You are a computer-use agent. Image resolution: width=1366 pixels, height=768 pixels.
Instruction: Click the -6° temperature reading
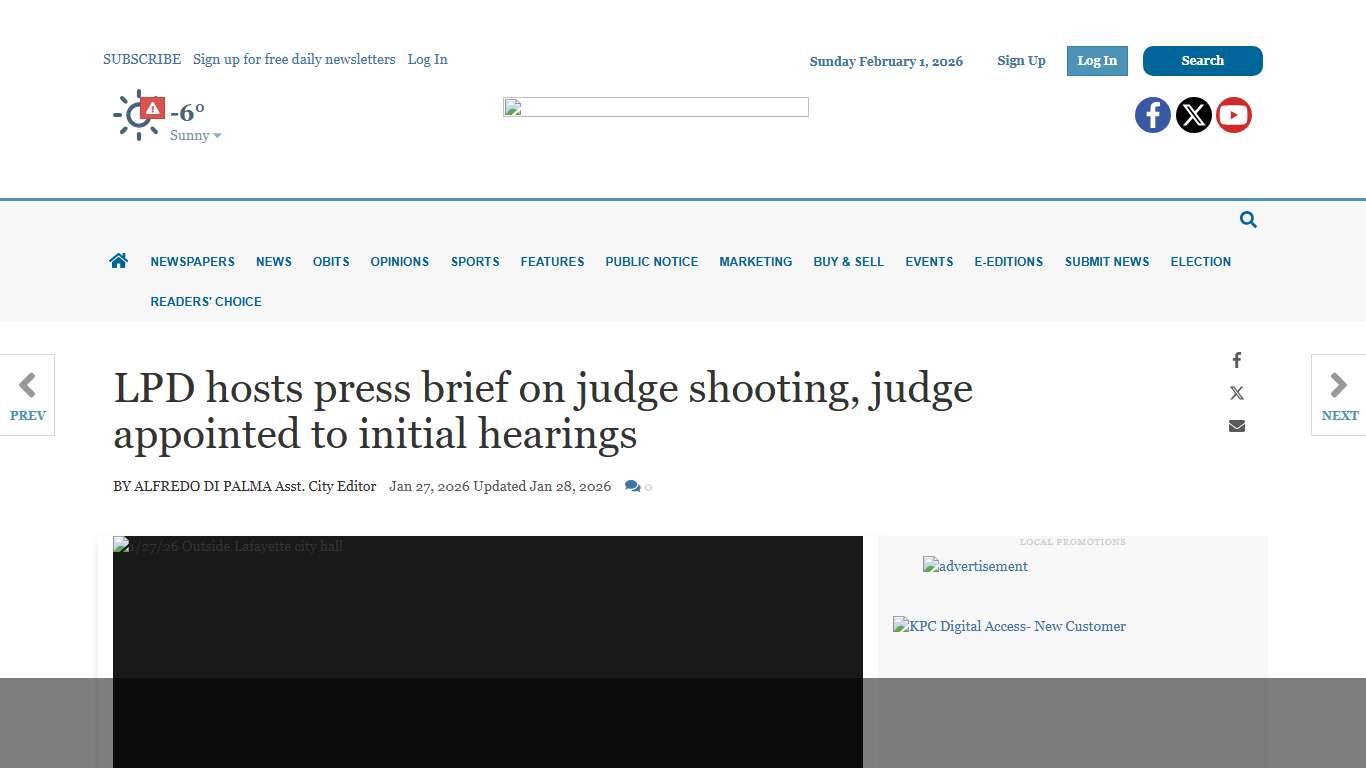[188, 112]
